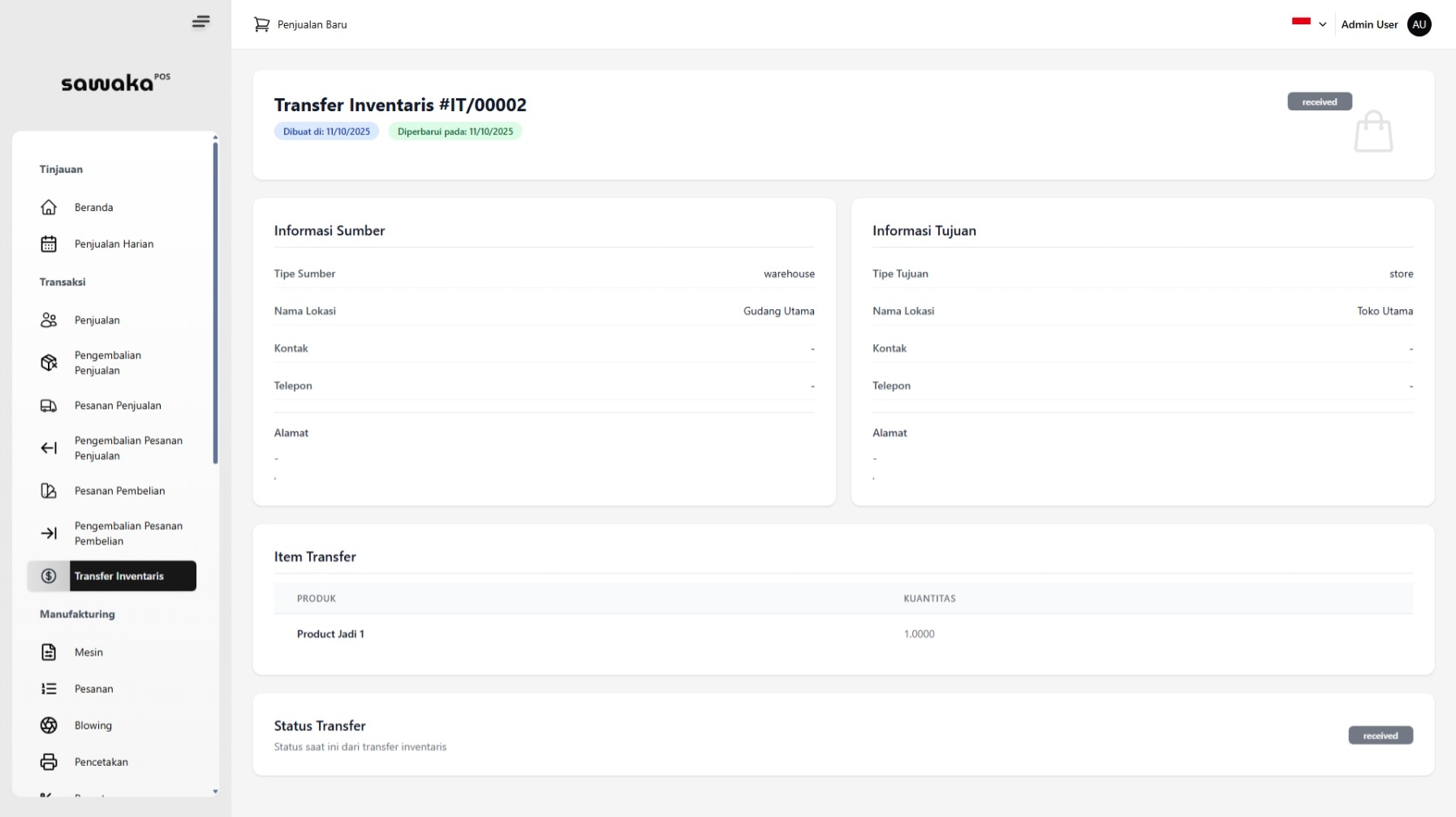Screen dimensions: 1456x817
Task: Expand the chevron next to the flag
Action: 1322,24
